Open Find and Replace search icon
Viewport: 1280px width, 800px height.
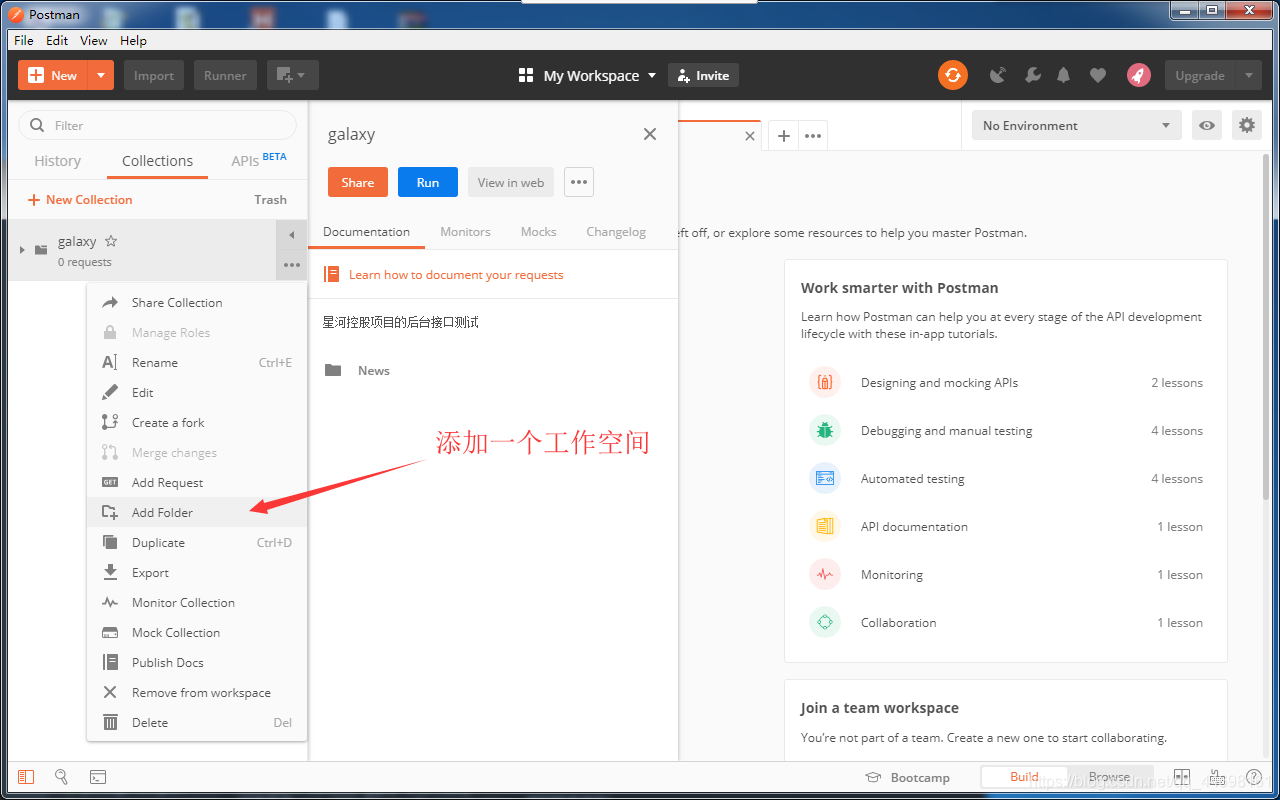coord(61,776)
